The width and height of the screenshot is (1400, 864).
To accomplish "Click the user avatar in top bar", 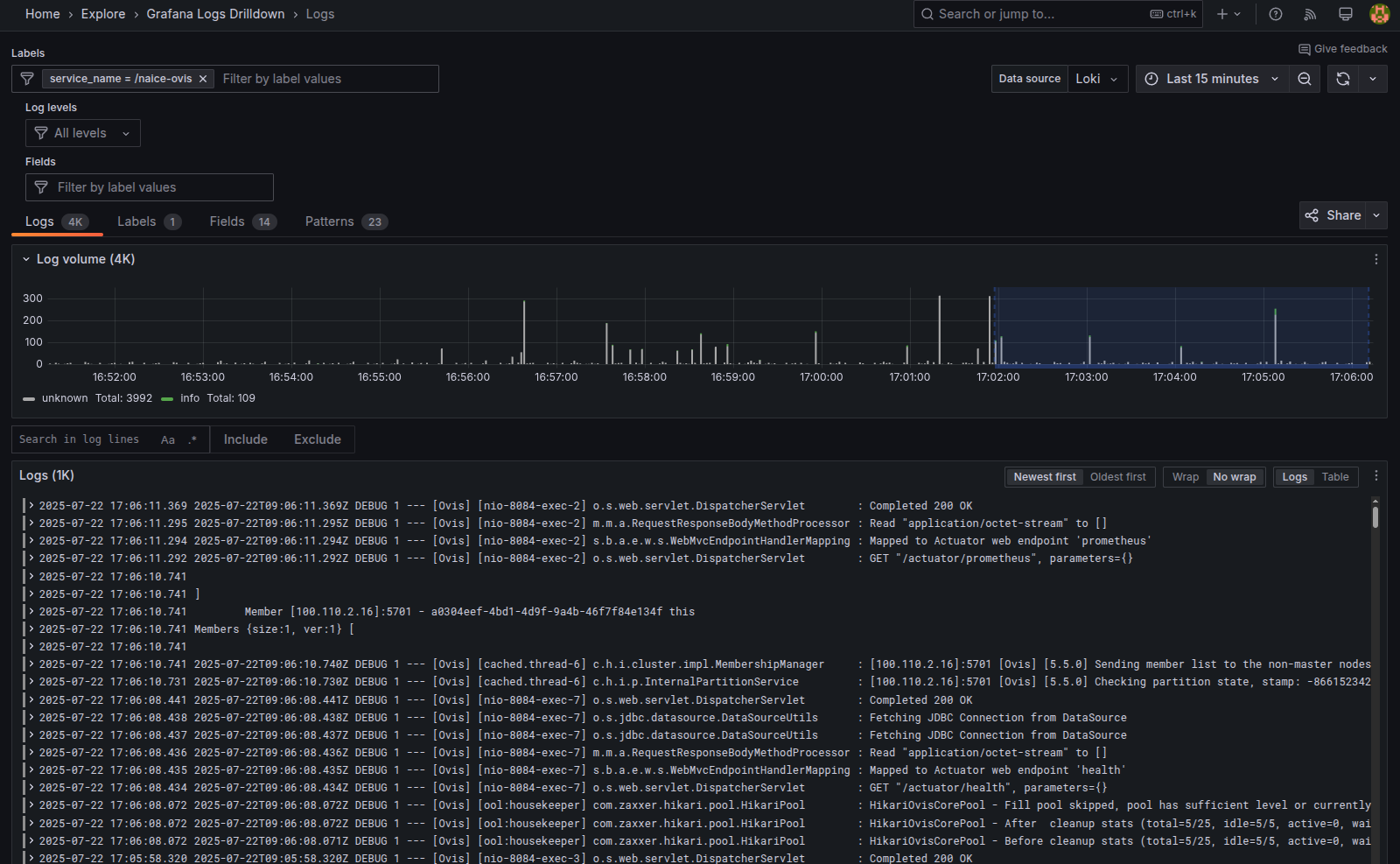I will [x=1379, y=14].
